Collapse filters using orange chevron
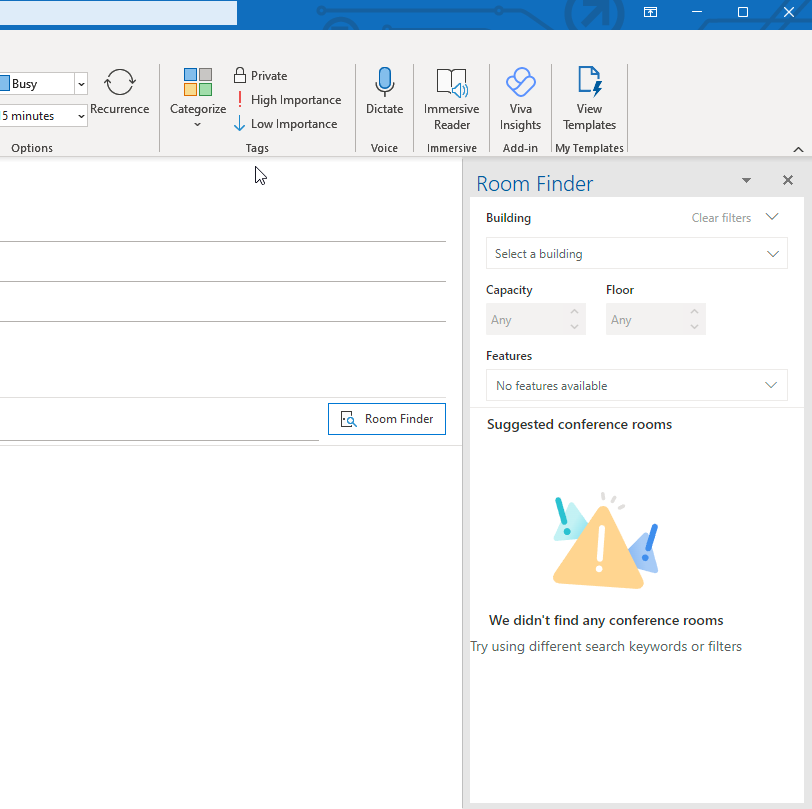Viewport: 812px width, 809px height. tap(772, 217)
